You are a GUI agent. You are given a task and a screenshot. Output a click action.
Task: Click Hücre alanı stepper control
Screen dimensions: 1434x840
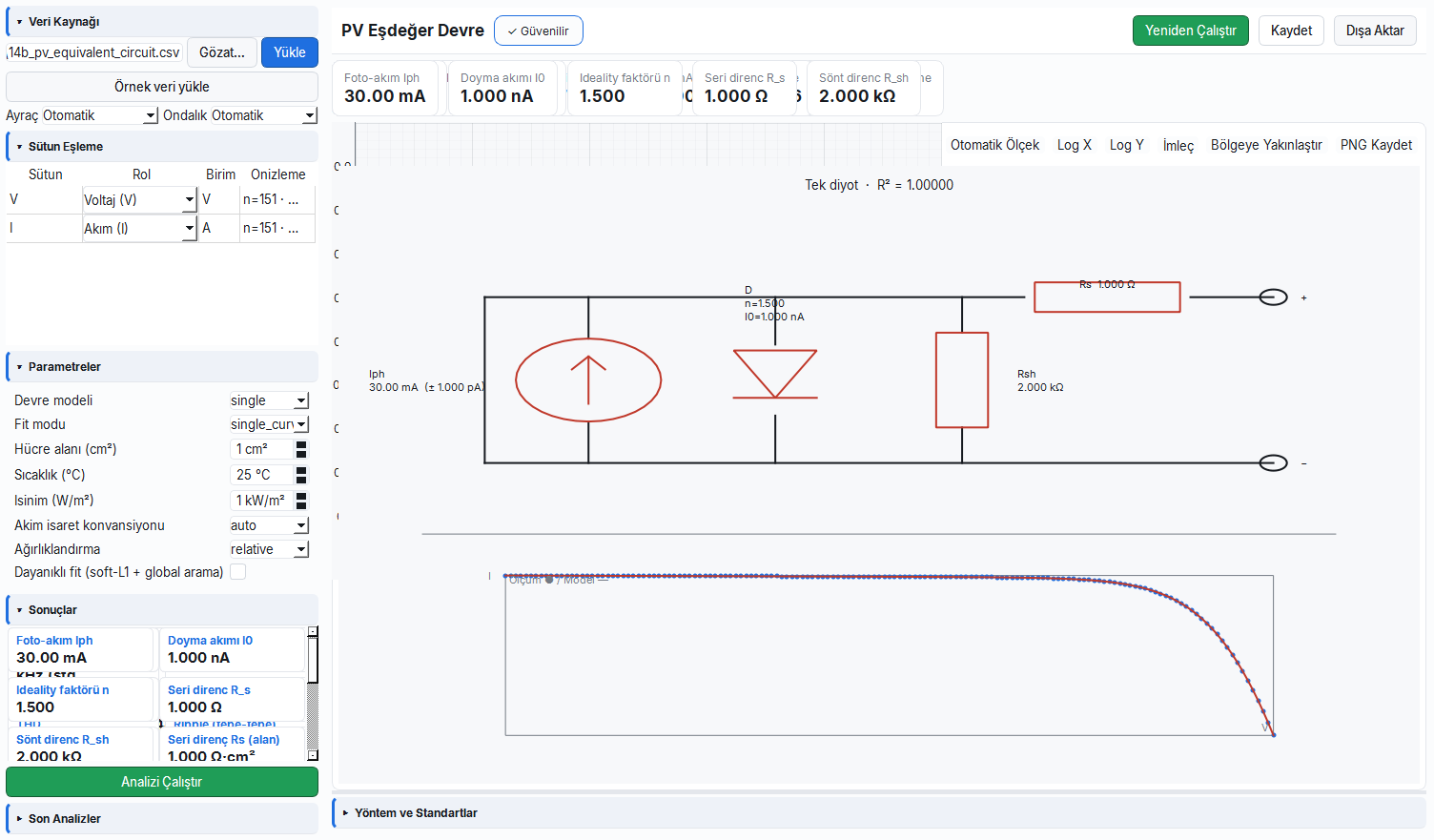point(301,449)
